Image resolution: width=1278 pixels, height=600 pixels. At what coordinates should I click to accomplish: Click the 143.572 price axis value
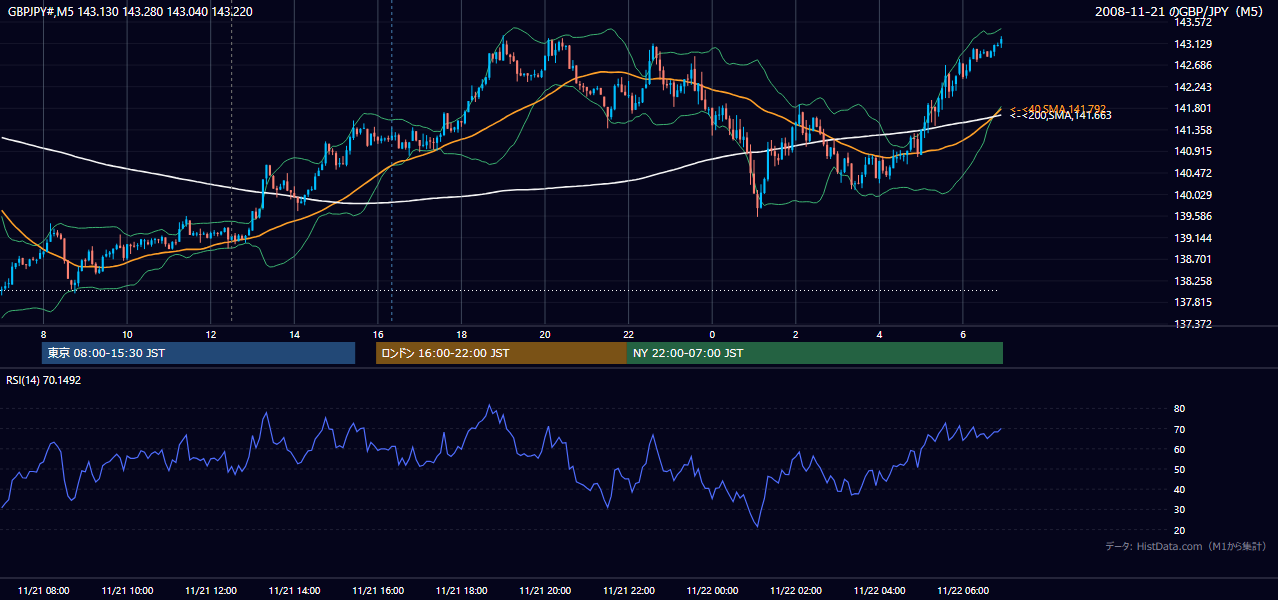coord(1193,22)
